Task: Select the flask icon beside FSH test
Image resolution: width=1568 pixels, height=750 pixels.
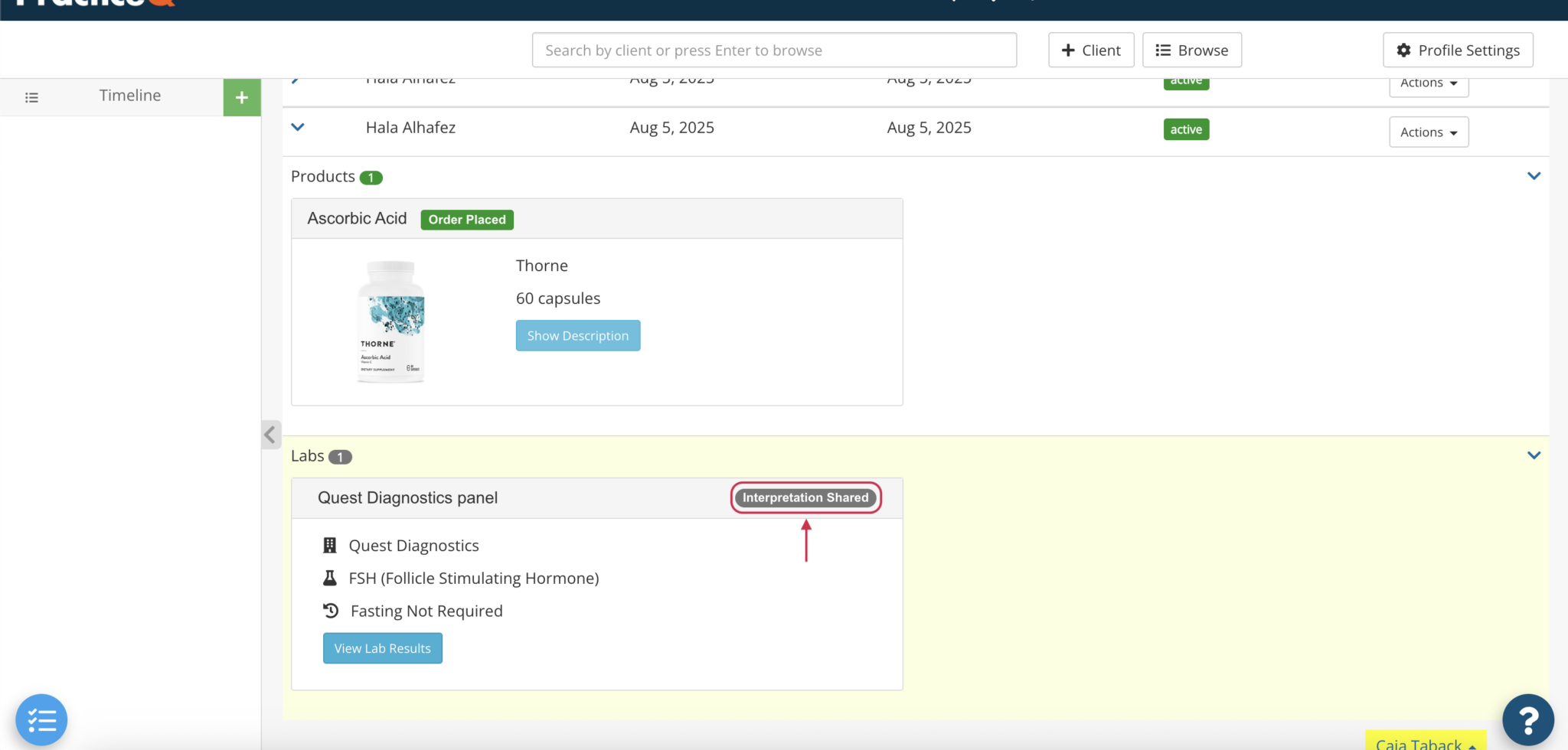Action: click(x=330, y=577)
